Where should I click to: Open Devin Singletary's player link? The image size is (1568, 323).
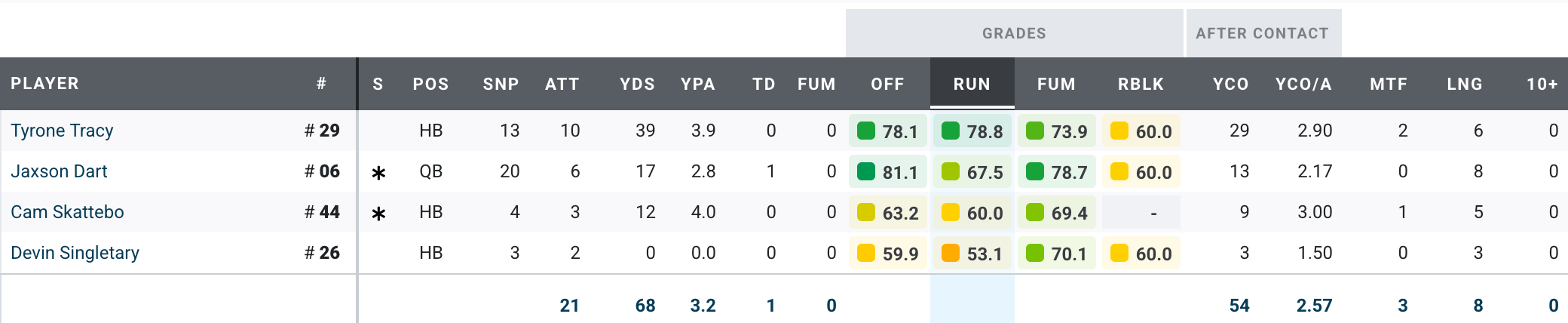coord(75,253)
